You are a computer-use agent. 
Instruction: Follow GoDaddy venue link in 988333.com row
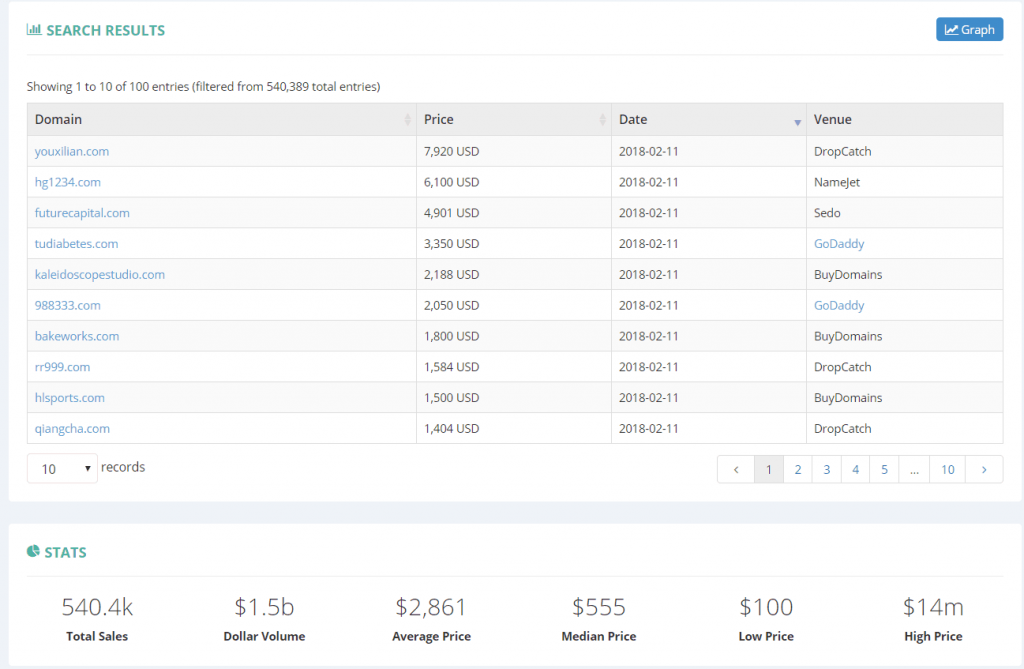(x=839, y=305)
